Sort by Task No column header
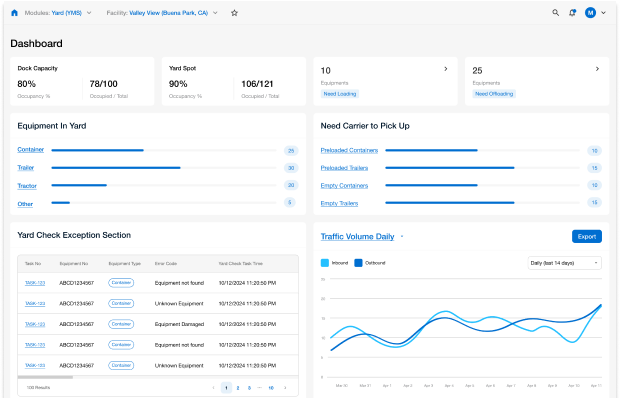 (x=33, y=263)
